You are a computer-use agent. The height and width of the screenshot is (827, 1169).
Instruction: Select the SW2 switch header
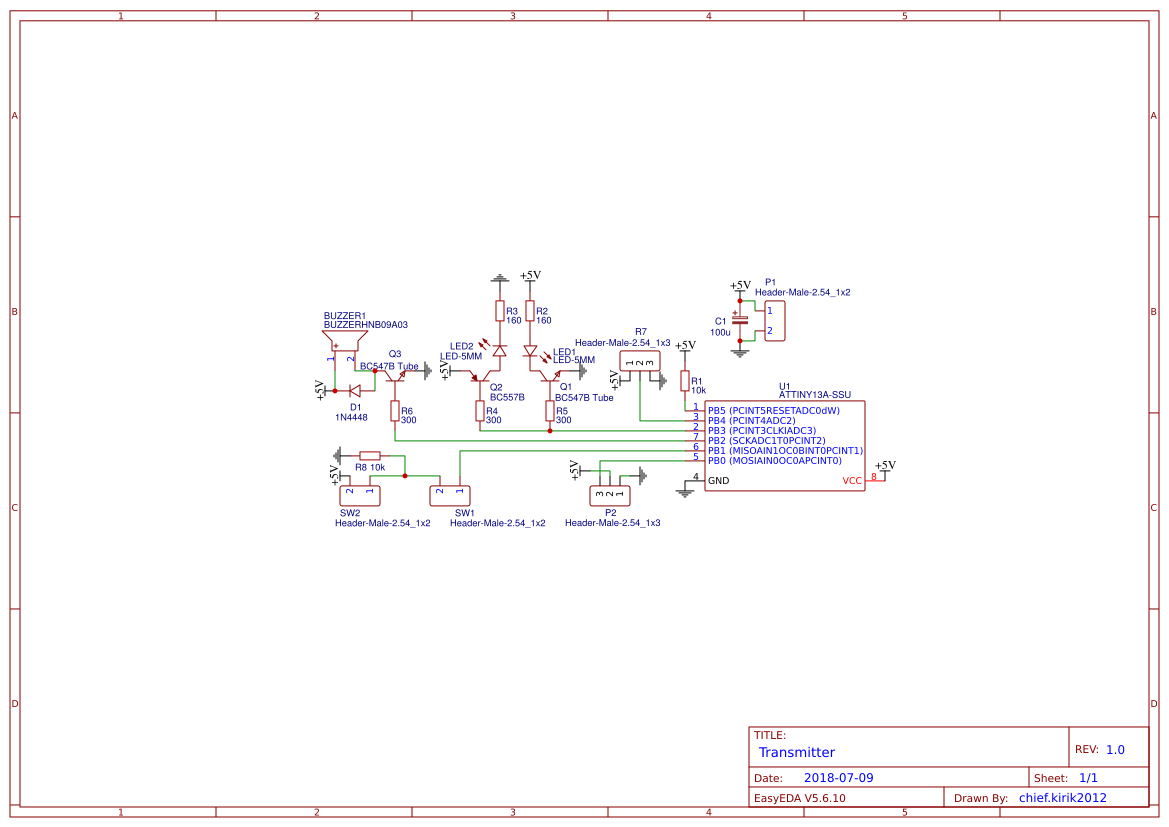362,494
